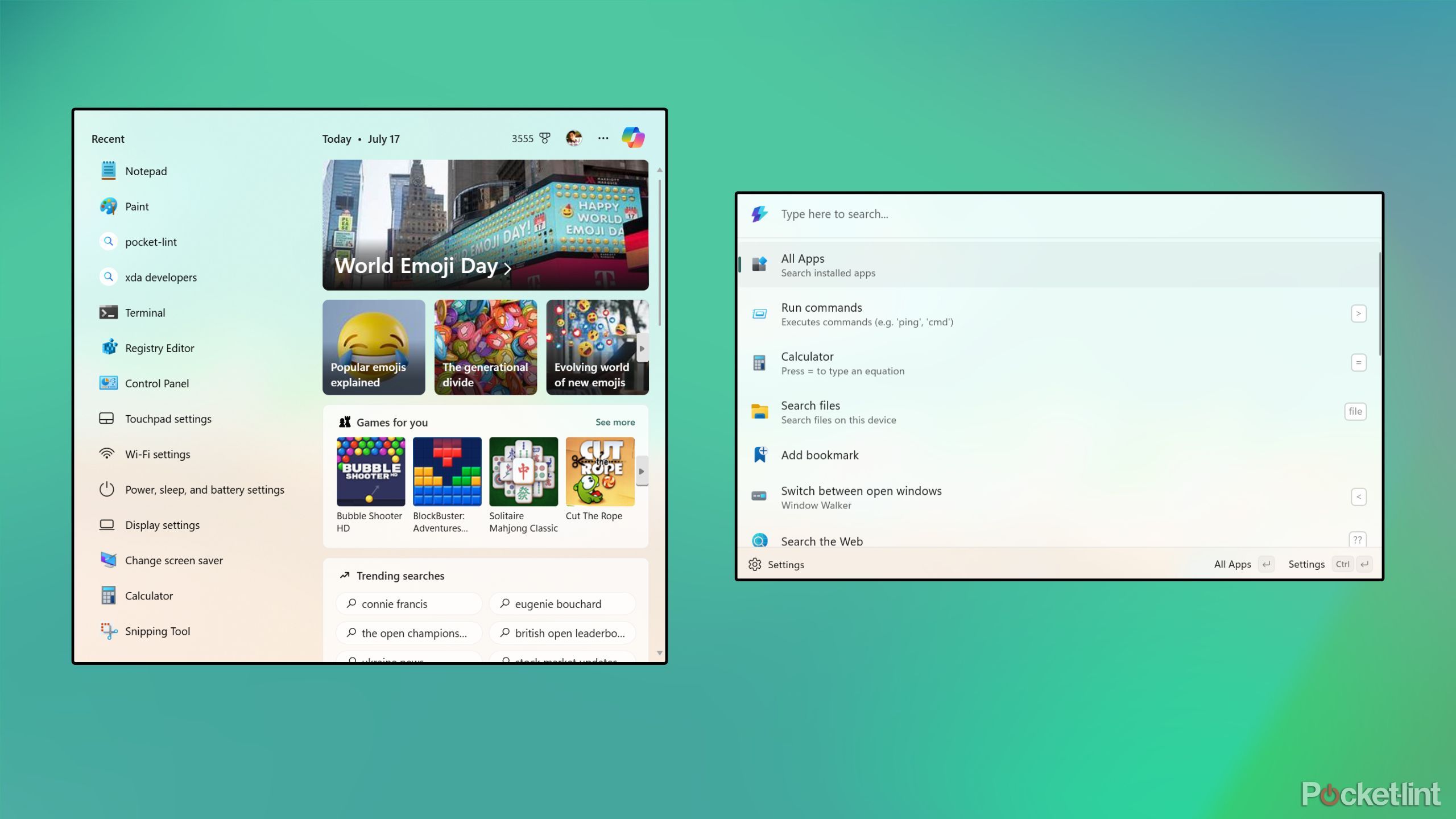
Task: Select Search the Web entry
Action: pyautogui.click(x=1059, y=538)
